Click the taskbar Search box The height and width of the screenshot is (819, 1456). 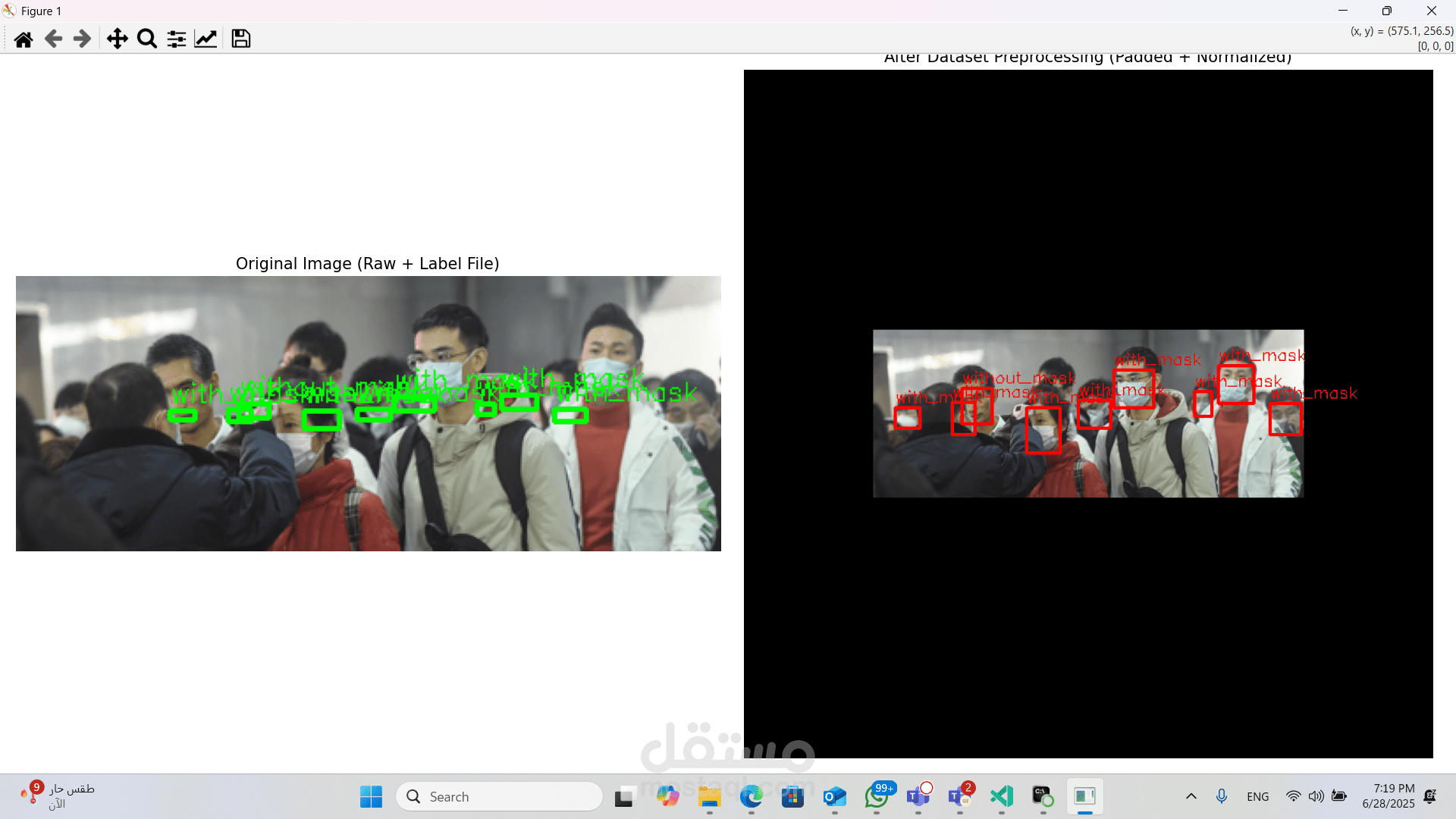point(499,796)
